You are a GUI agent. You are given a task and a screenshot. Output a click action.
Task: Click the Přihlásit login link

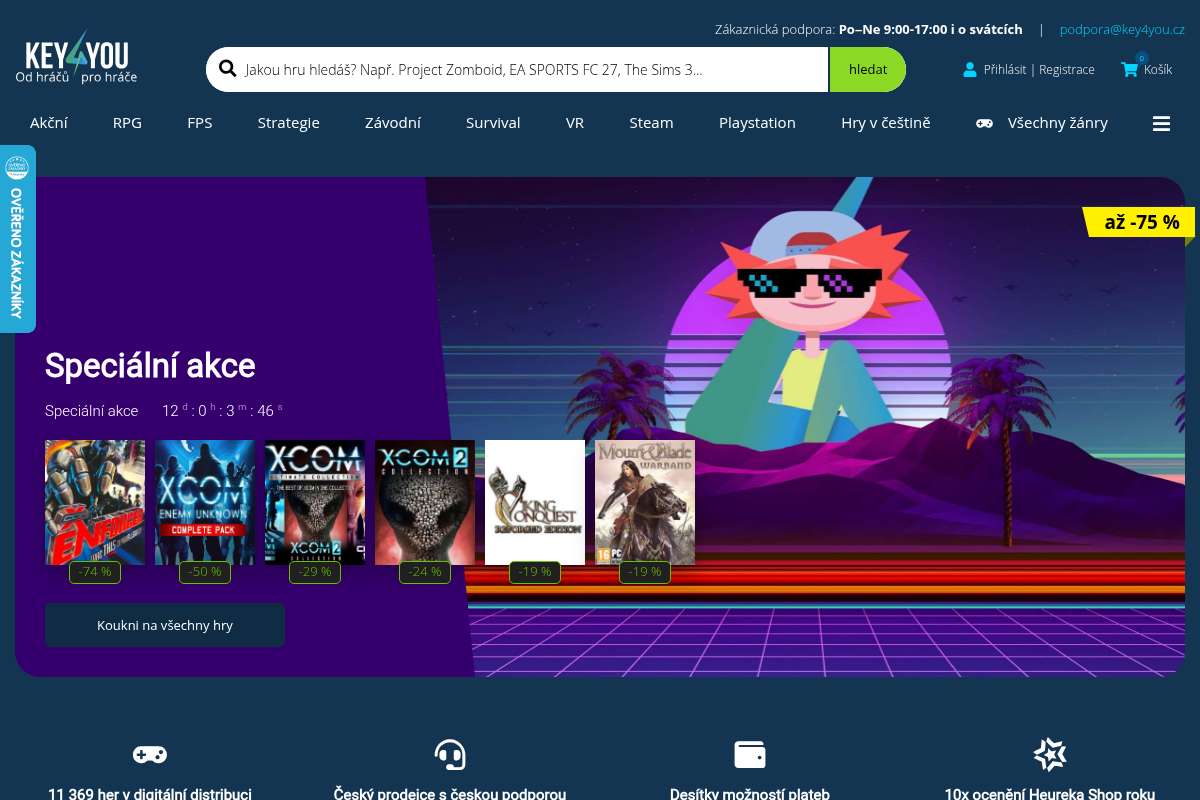tap(1005, 70)
